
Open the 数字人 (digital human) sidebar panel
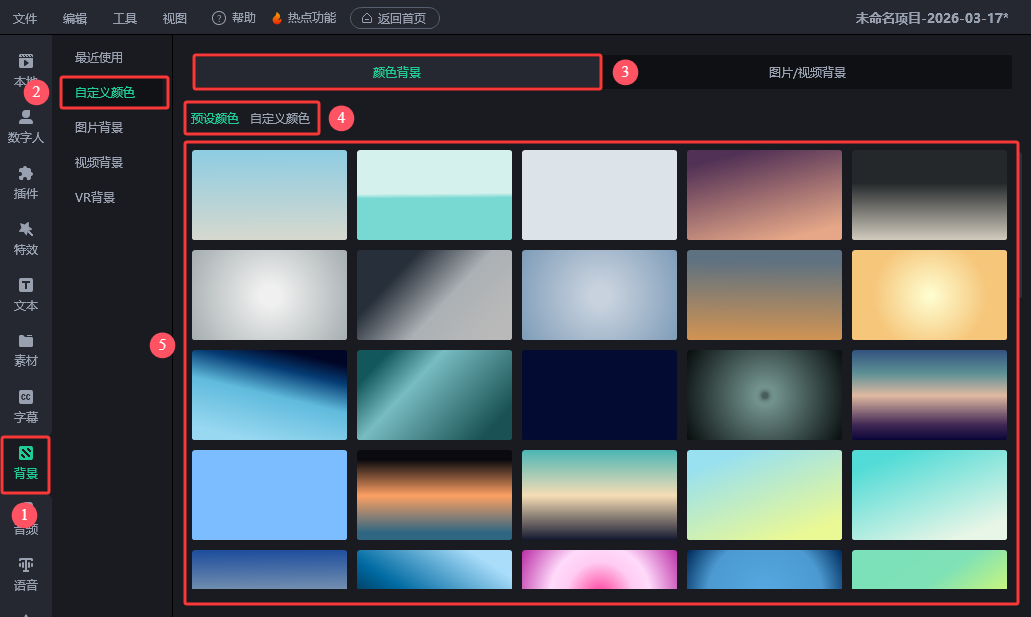[26, 126]
